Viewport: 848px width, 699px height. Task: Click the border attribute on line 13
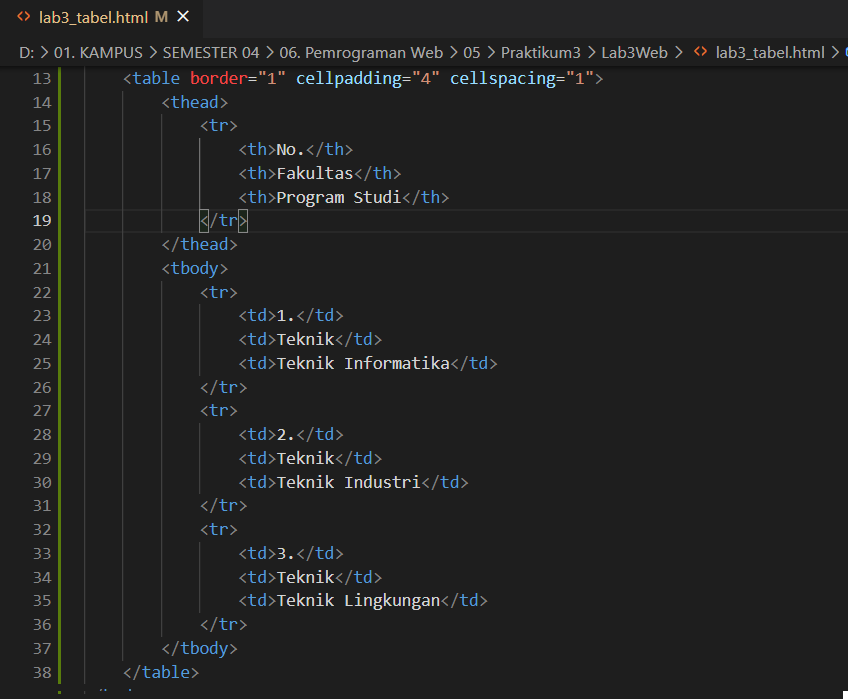tap(219, 78)
